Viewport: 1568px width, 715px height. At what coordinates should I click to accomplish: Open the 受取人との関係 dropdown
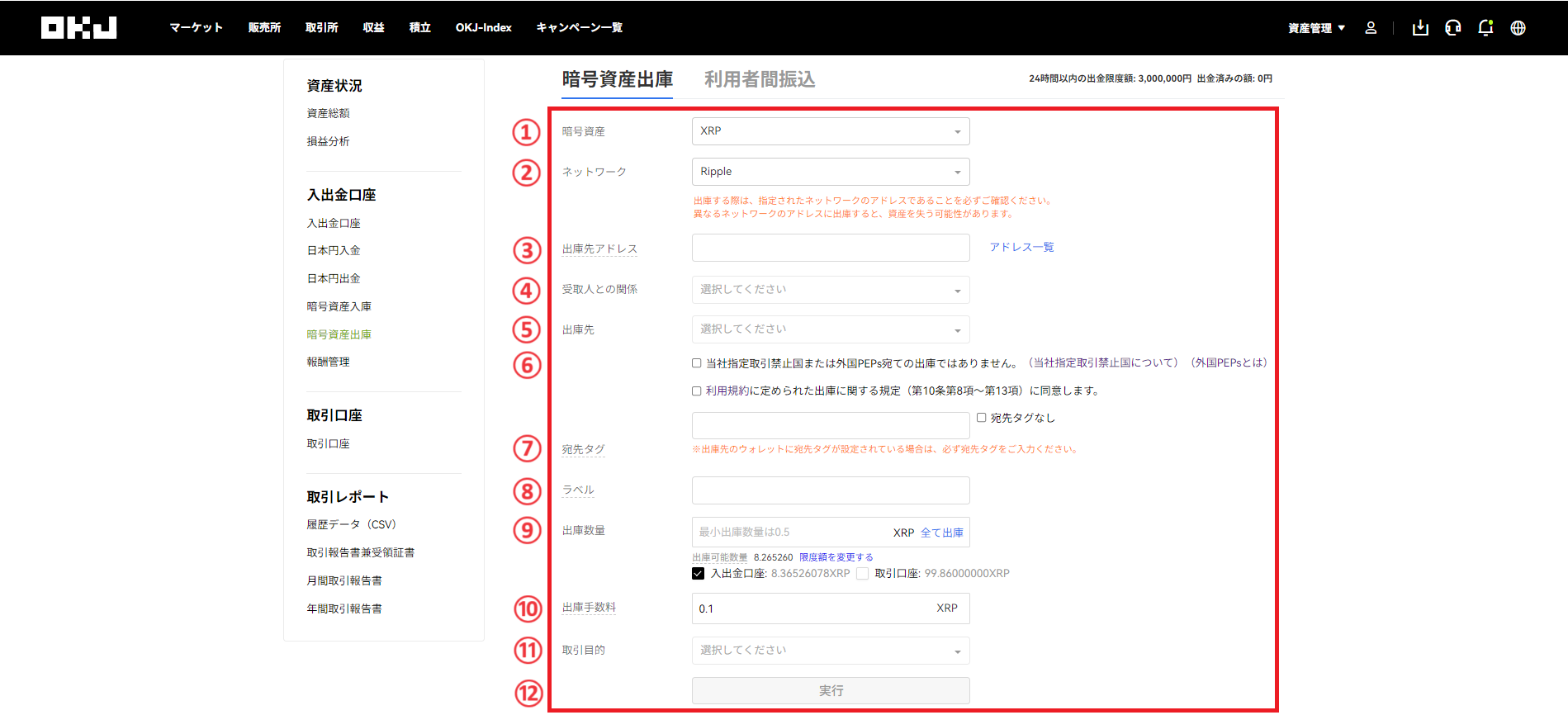(830, 290)
